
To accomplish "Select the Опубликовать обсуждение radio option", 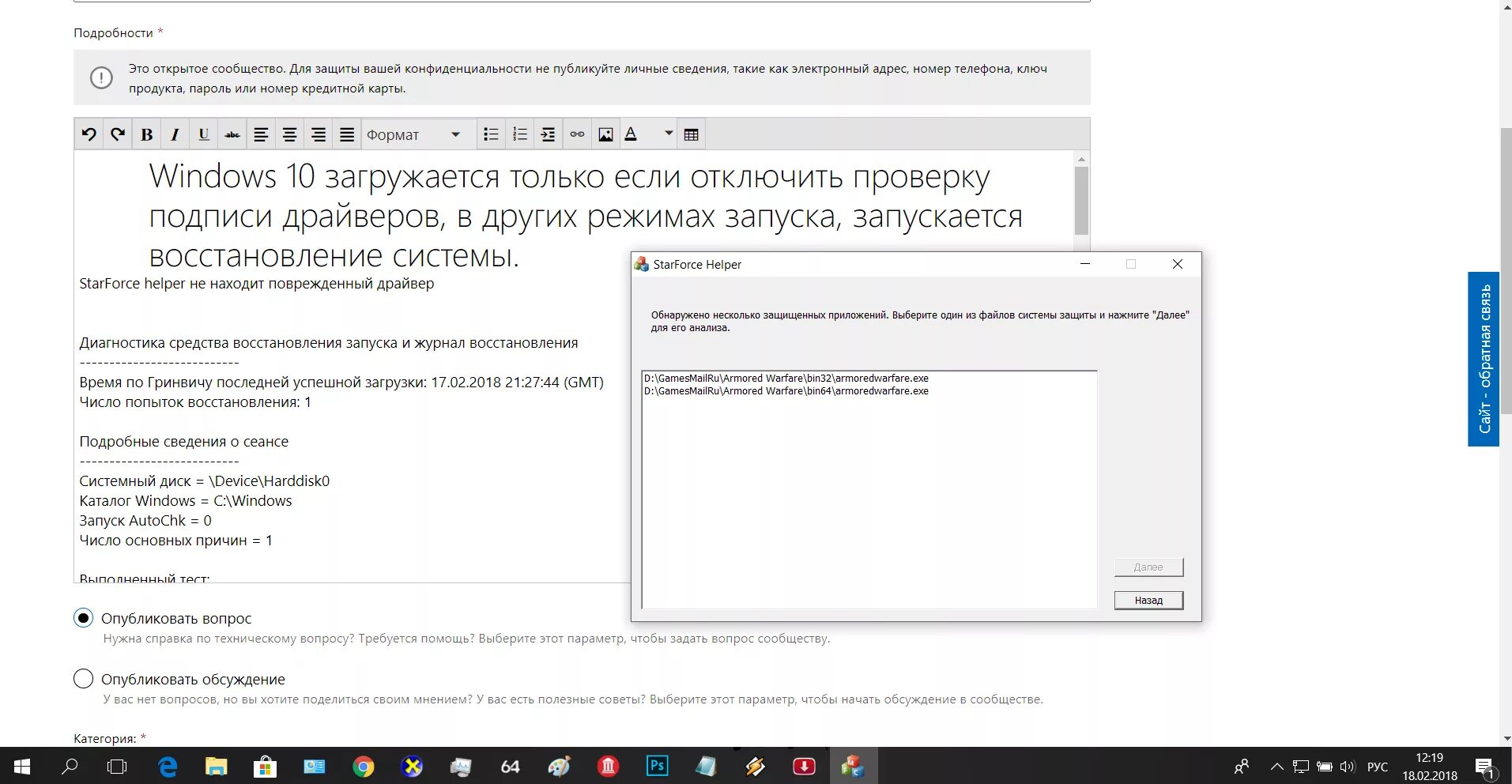I will pos(83,679).
